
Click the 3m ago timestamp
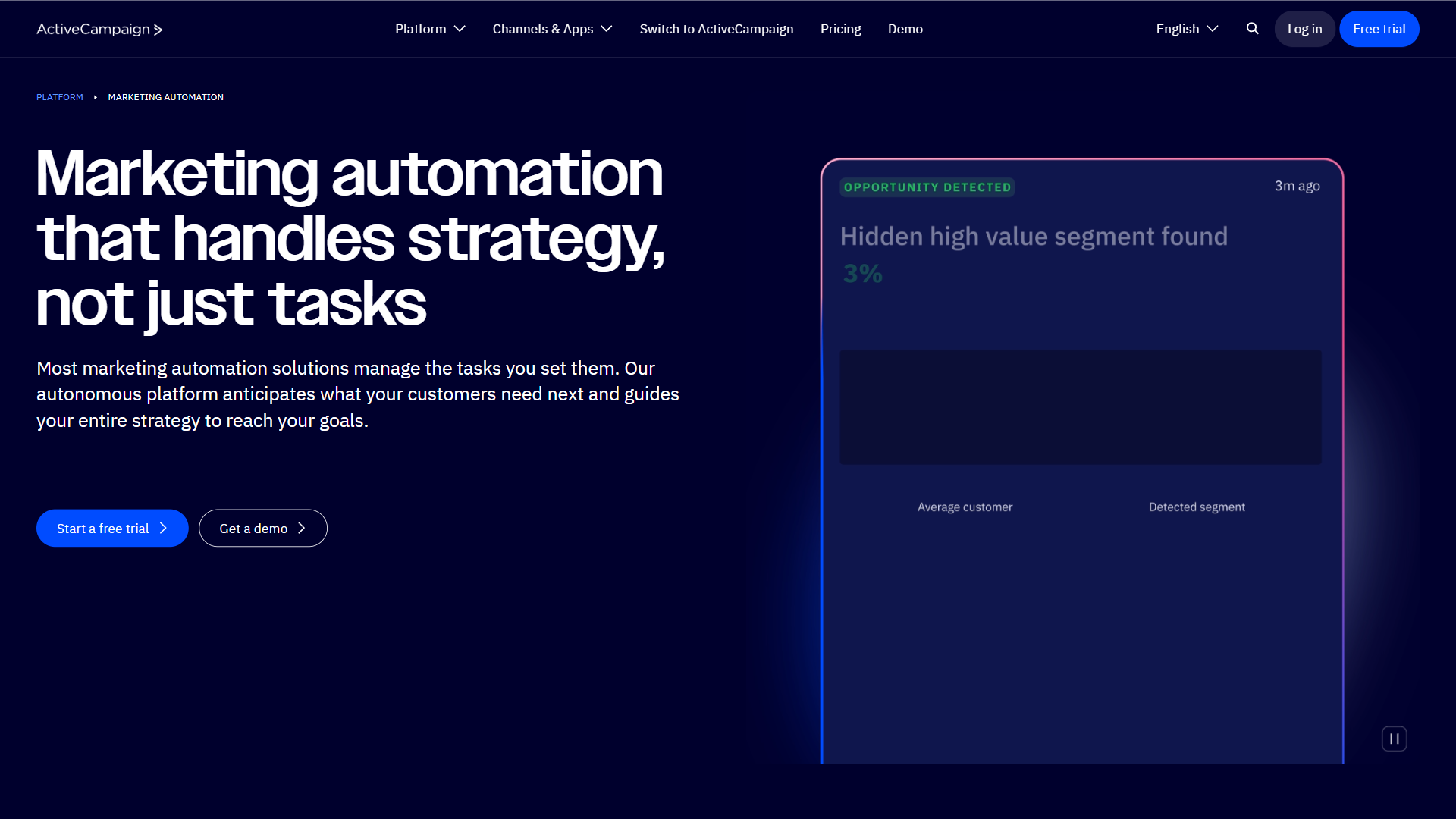(x=1297, y=186)
